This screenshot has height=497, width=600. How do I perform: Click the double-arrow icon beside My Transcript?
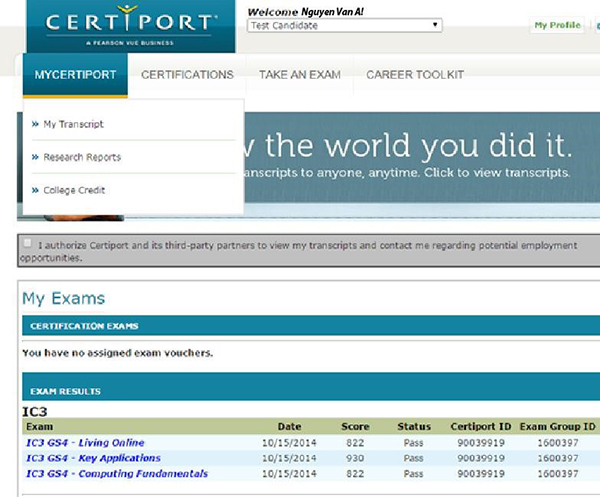[x=35, y=124]
